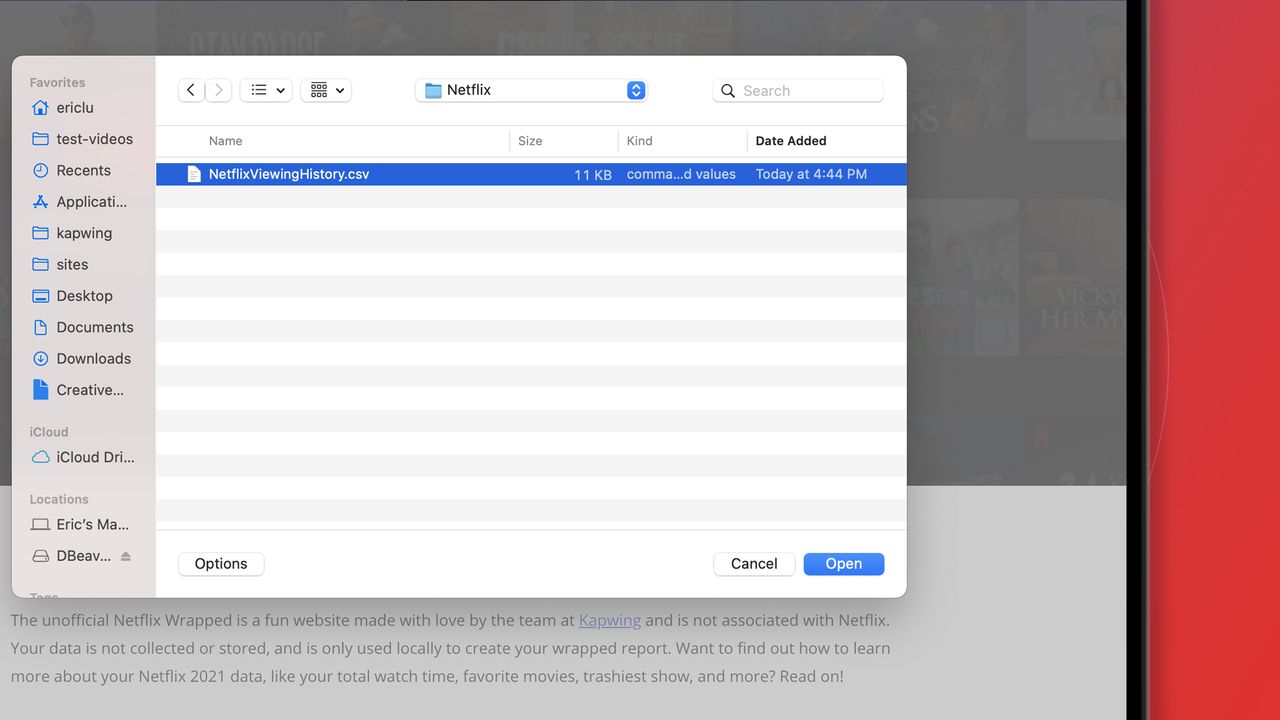Viewport: 1280px width, 720px height.
Task: Click the clock icon beside Recents
Action: 40,170
